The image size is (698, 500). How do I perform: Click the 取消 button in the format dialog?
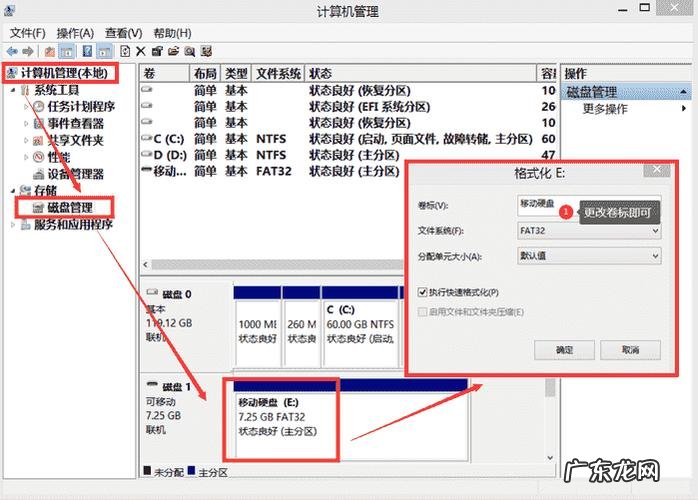pyautogui.click(x=630, y=350)
